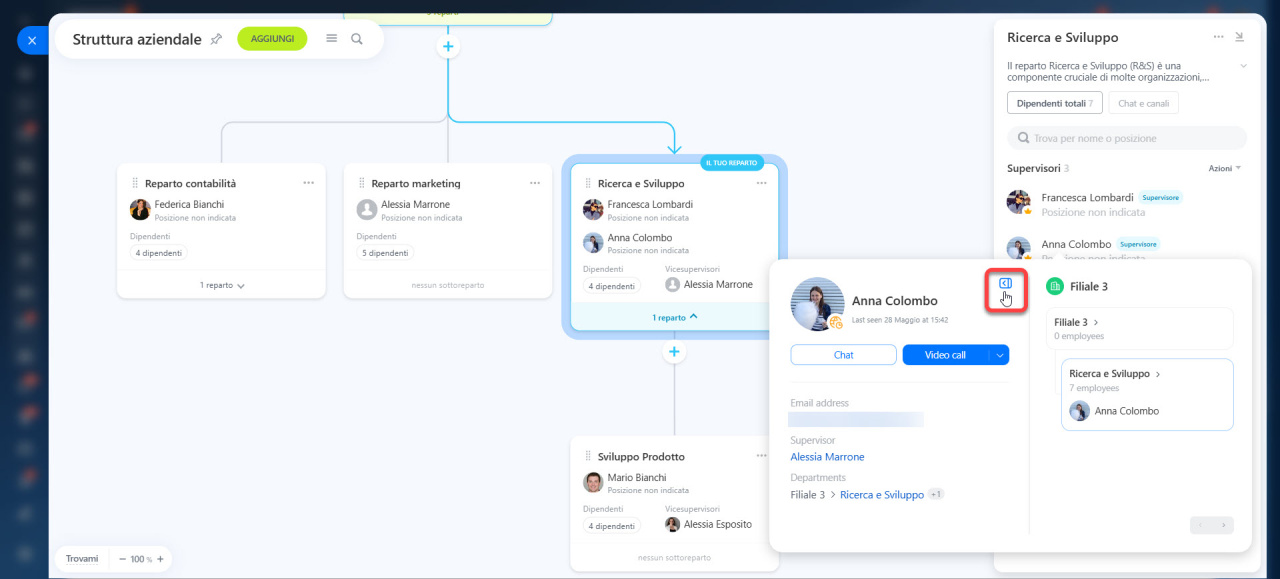Grab the Sviluppo Prodotto drag handle
The width and height of the screenshot is (1280, 579).
[588, 457]
